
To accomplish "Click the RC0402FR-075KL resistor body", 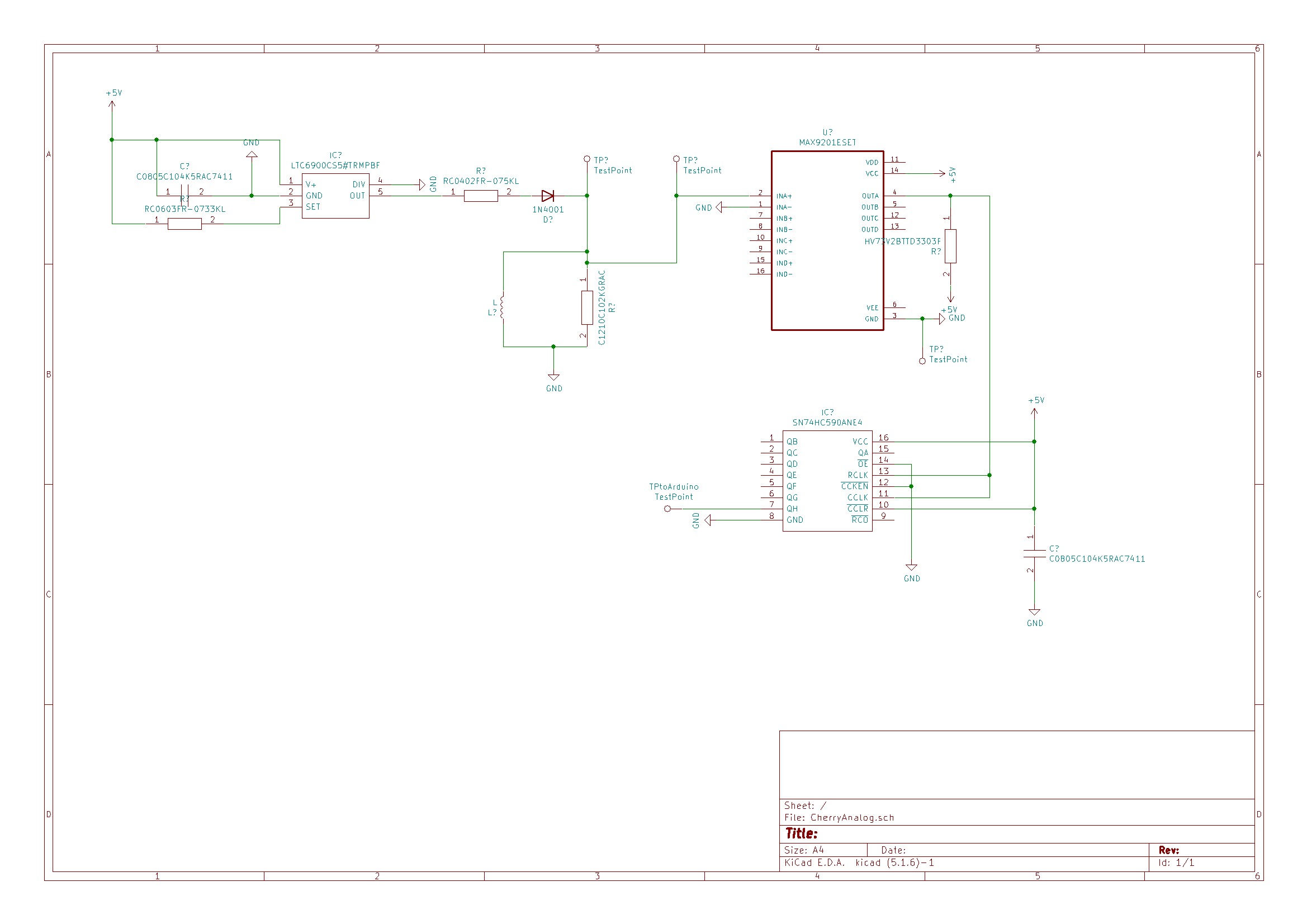I will (480, 196).
